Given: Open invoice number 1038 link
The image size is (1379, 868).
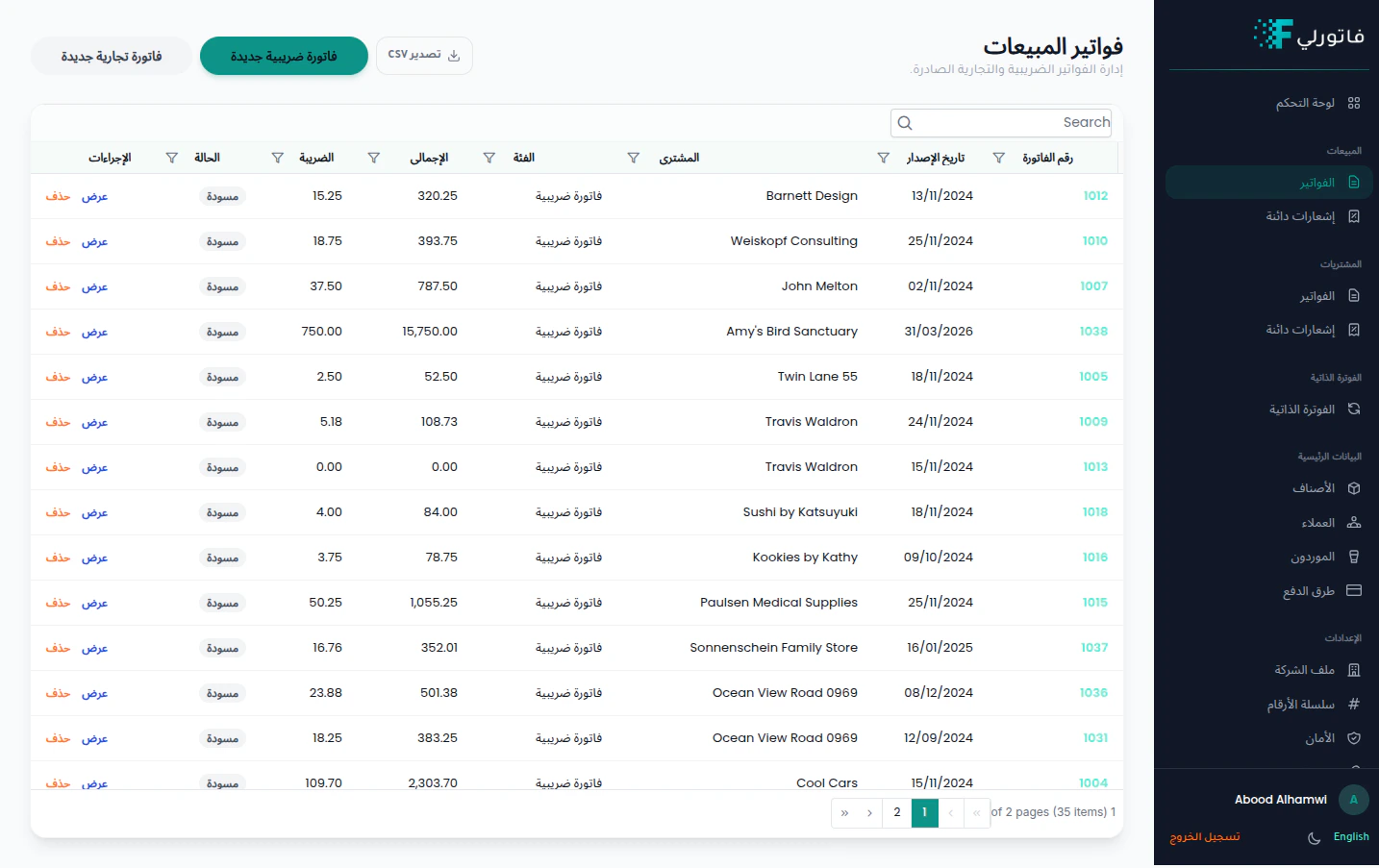Looking at the screenshot, I should [1093, 332].
